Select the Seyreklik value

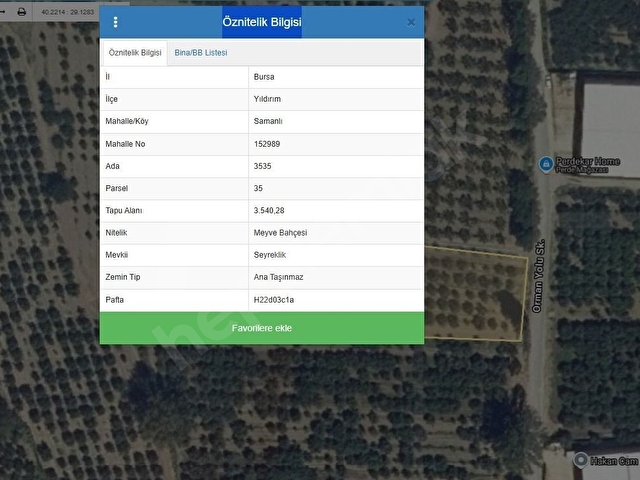coord(269,255)
